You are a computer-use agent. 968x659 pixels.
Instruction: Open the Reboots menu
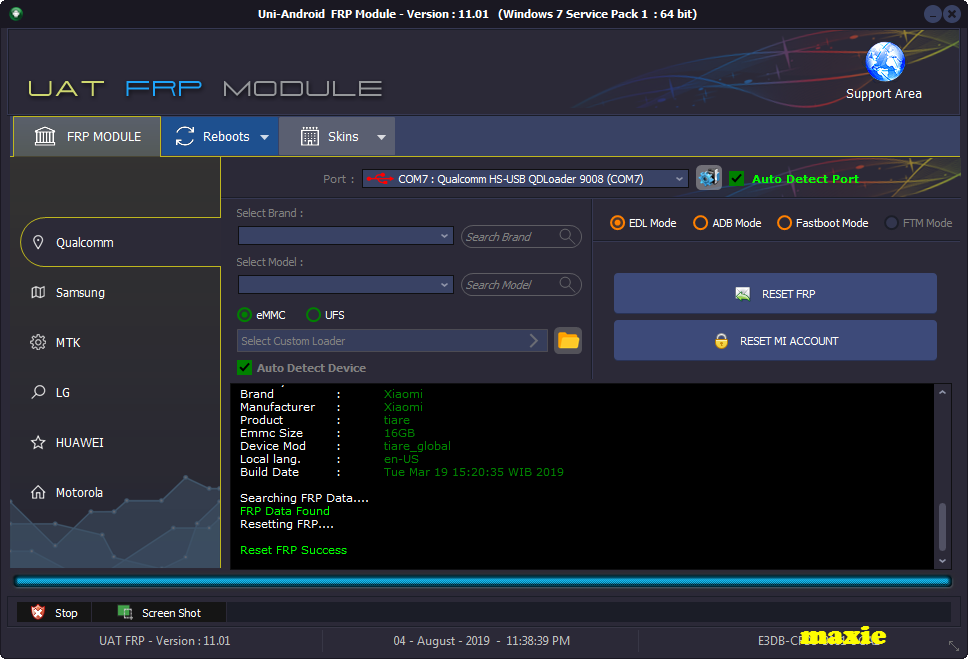click(x=220, y=136)
